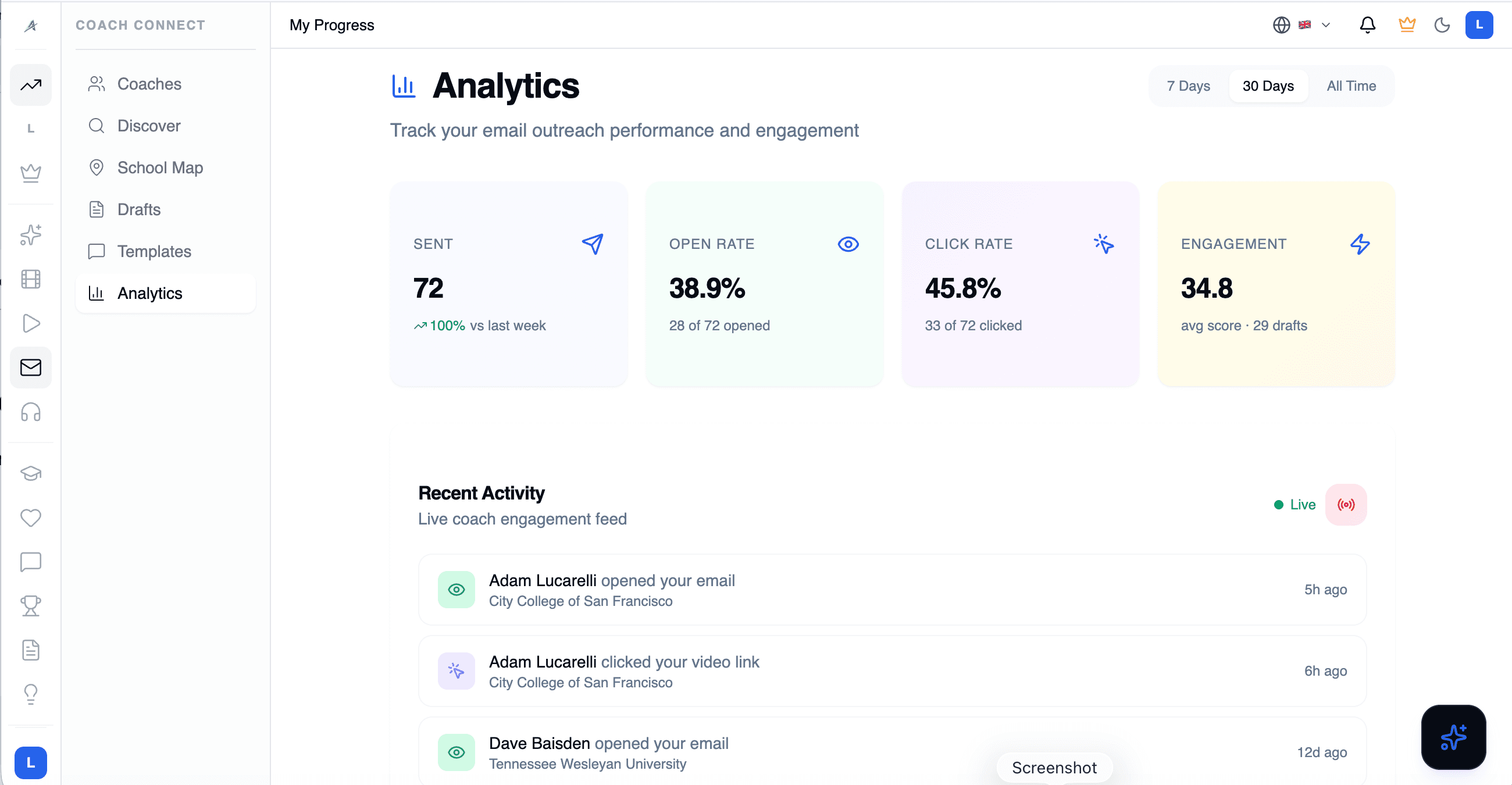Click the blue L avatar badge

pos(1479,24)
